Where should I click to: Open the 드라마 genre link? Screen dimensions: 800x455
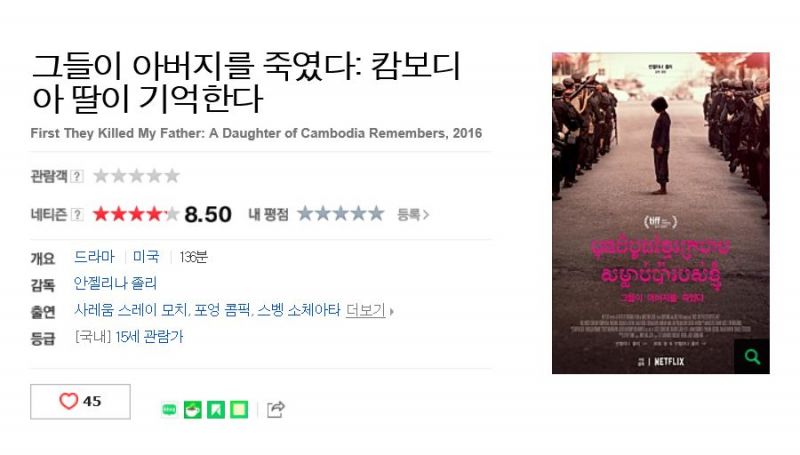[94, 257]
